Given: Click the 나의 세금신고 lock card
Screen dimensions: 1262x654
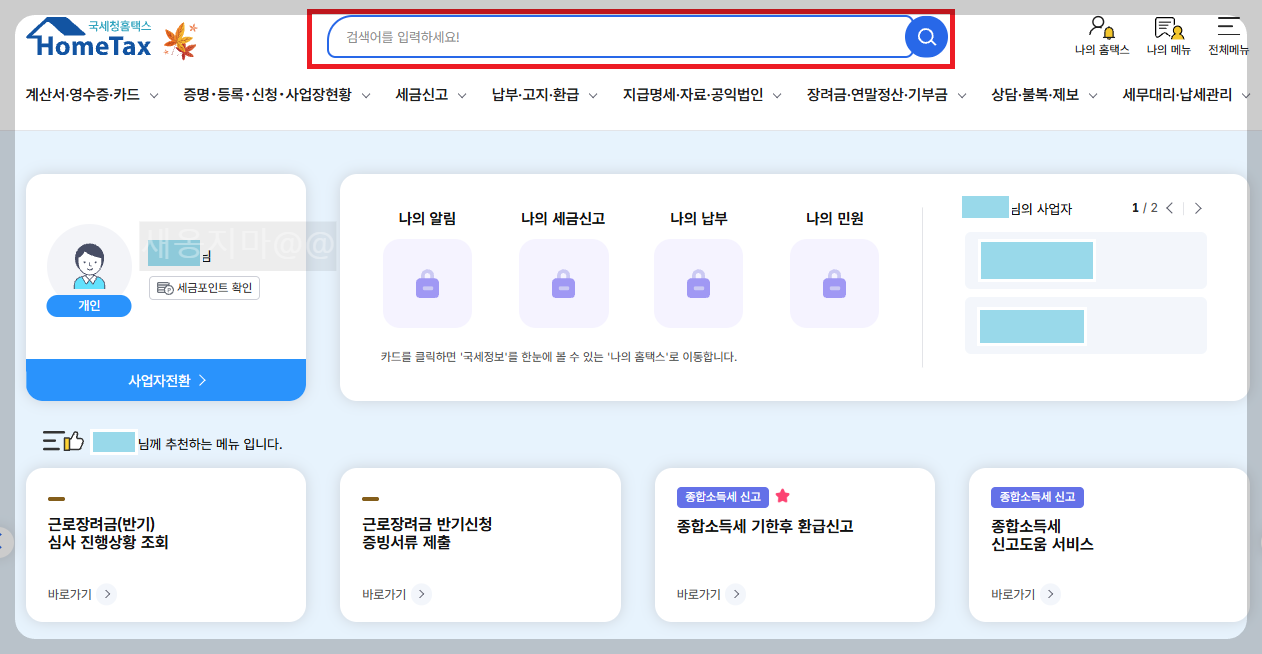Looking at the screenshot, I should pos(563,284).
